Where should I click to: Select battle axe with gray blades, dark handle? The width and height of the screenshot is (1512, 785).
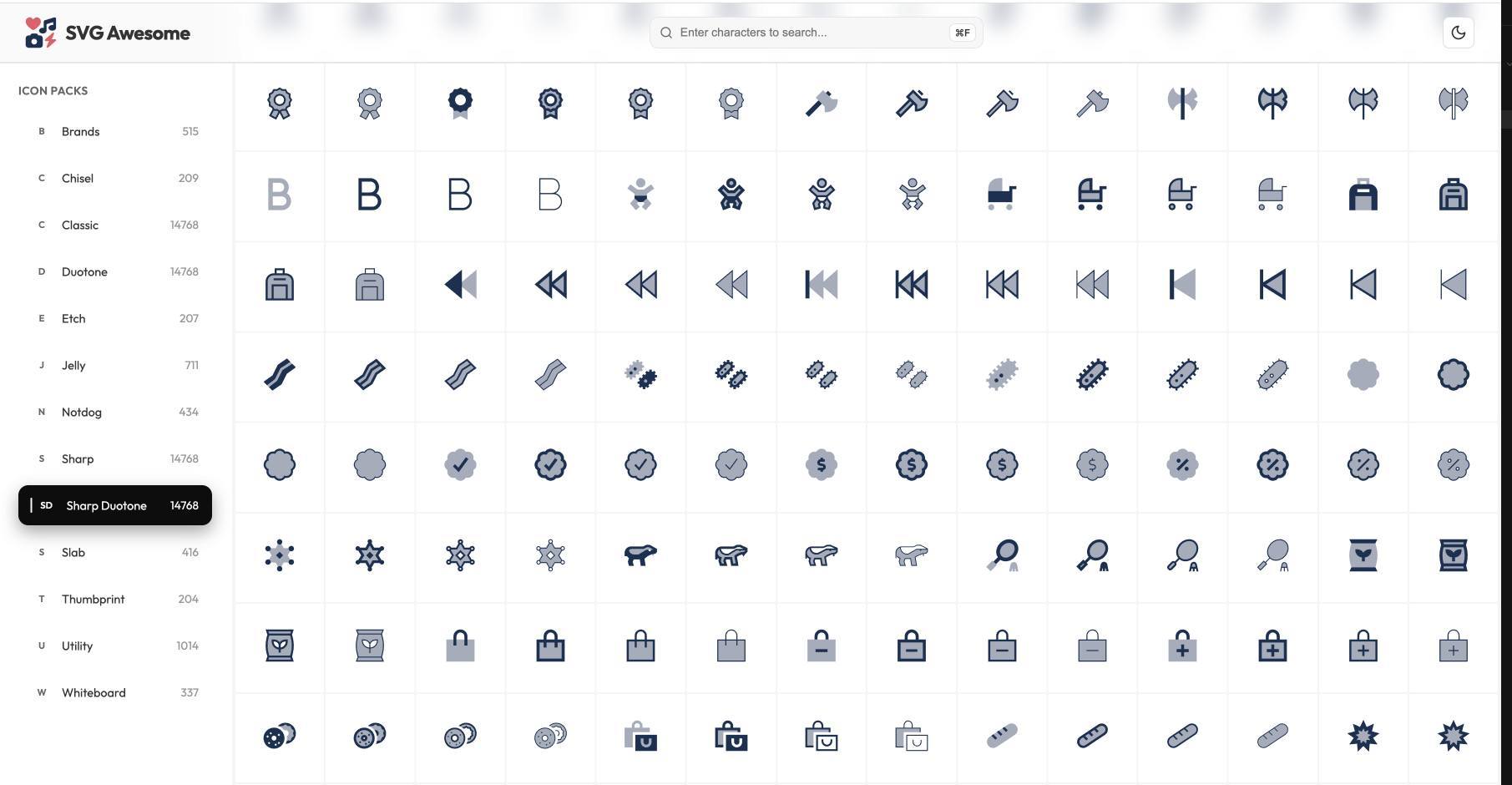click(1182, 104)
